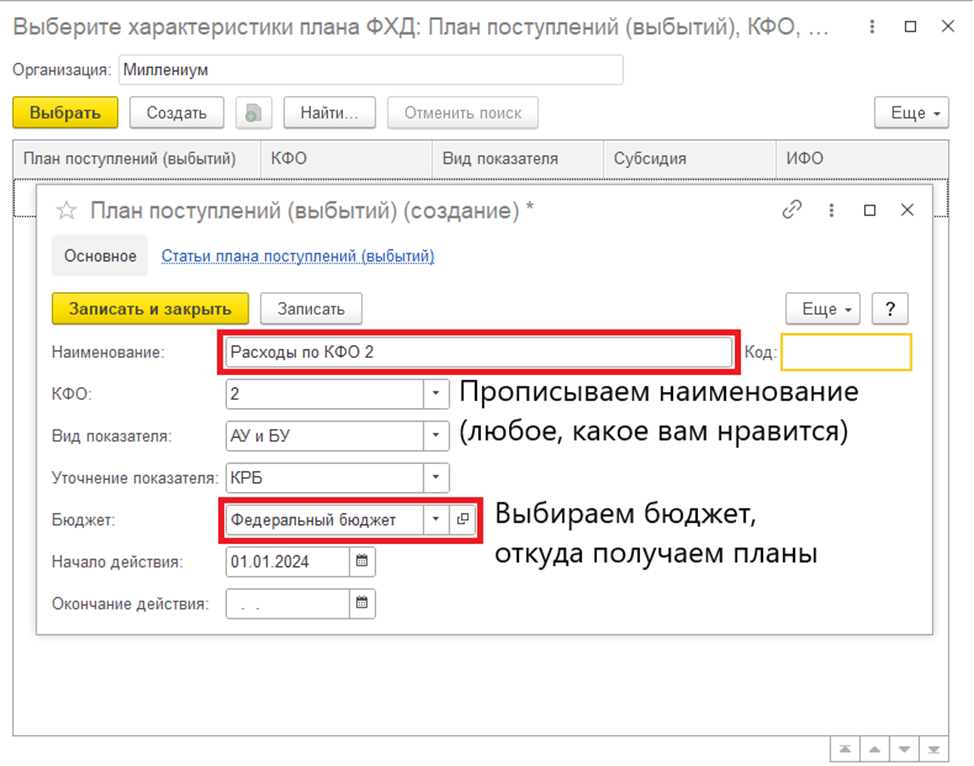Expand the Бюджет dropdown

click(x=436, y=519)
